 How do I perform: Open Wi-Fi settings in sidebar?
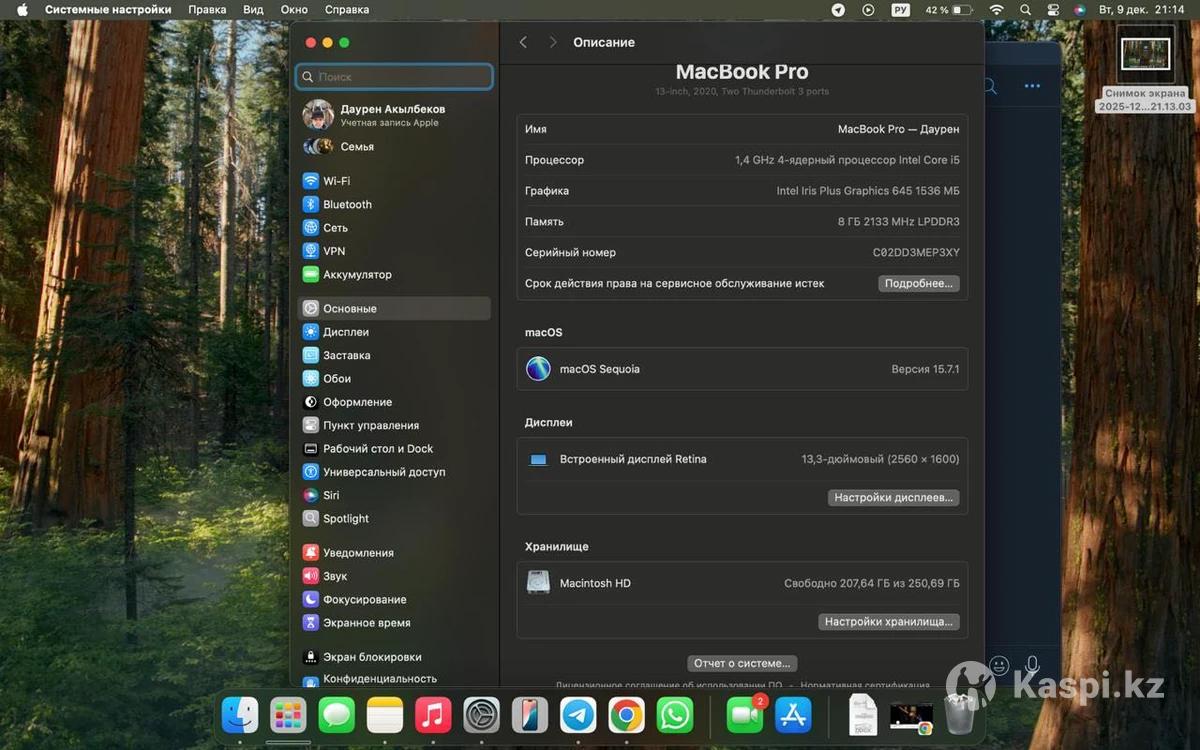coord(336,181)
